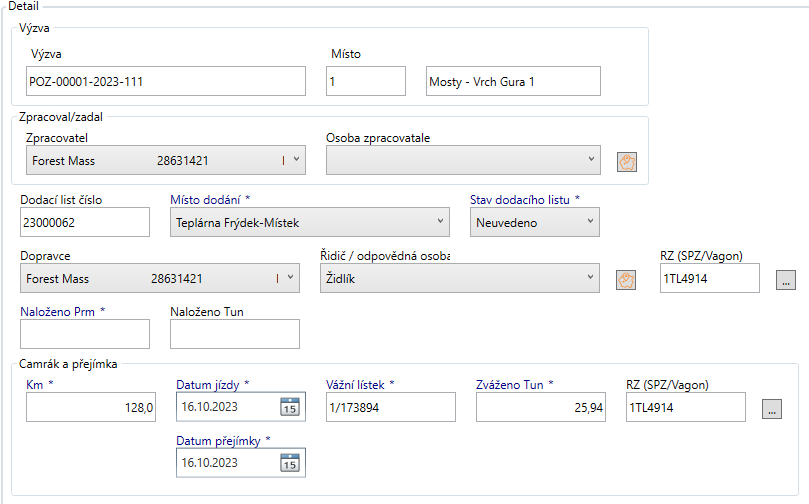Click the empty Naloženo Tun field

point(235,334)
